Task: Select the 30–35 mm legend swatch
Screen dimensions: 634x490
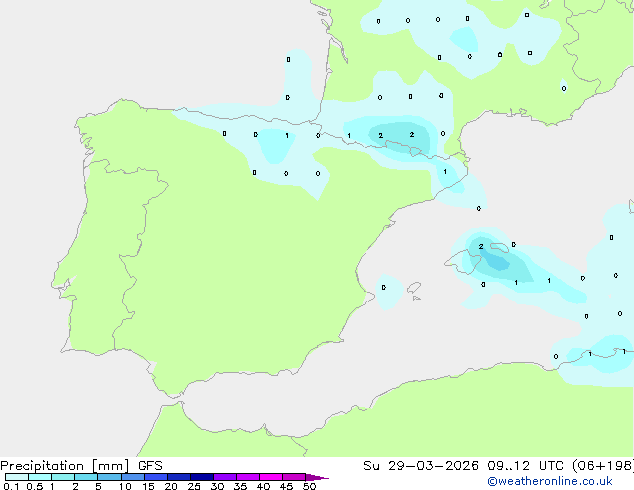Action: pyautogui.click(x=224, y=477)
